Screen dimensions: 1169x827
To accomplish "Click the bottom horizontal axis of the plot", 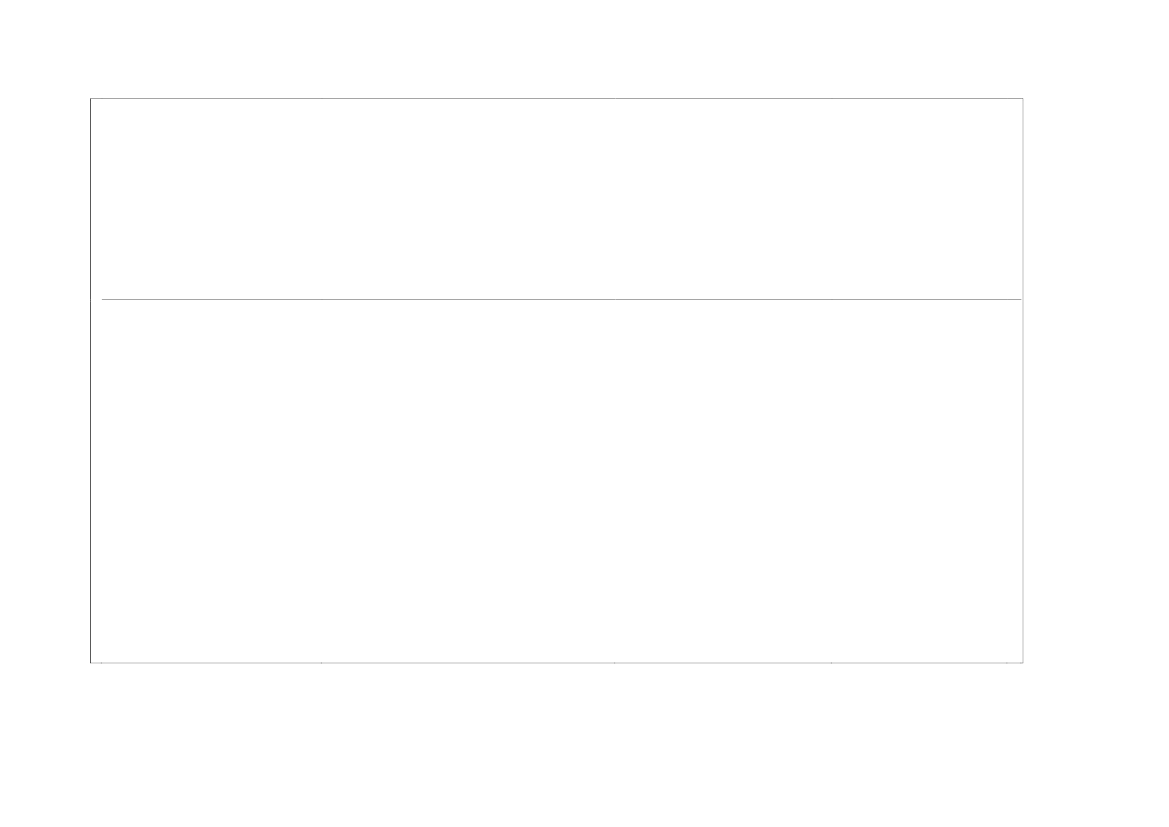I will (x=557, y=662).
